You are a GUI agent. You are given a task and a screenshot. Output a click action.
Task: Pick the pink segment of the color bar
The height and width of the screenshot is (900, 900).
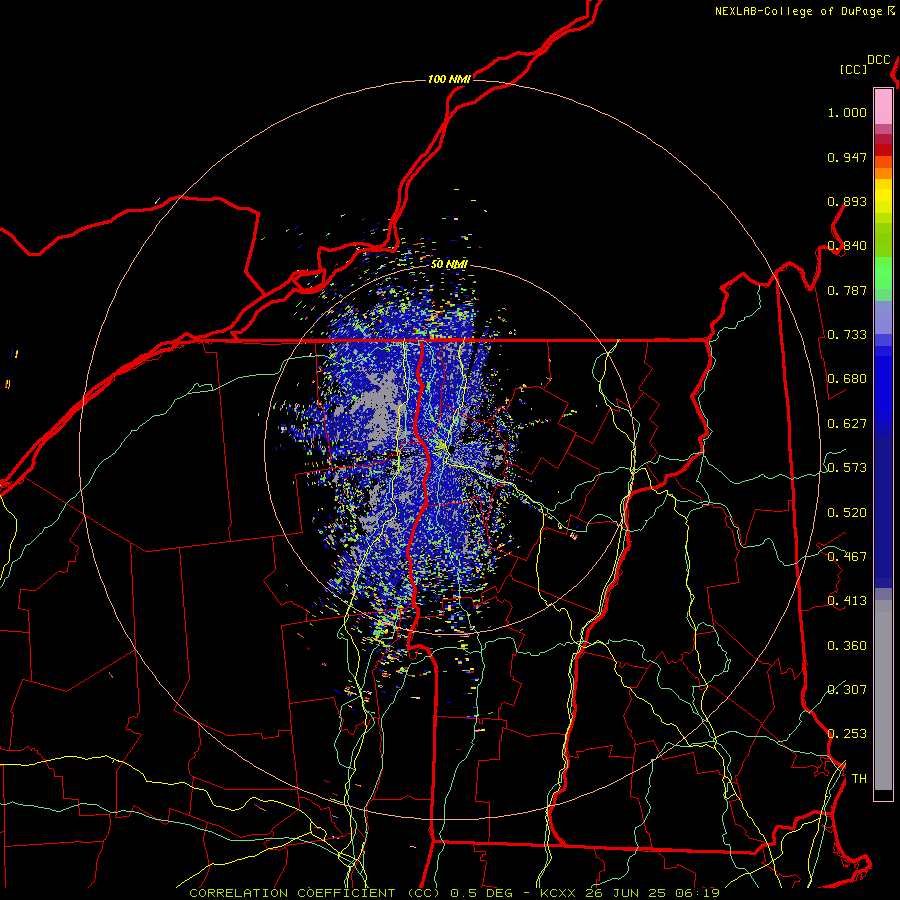(x=883, y=106)
